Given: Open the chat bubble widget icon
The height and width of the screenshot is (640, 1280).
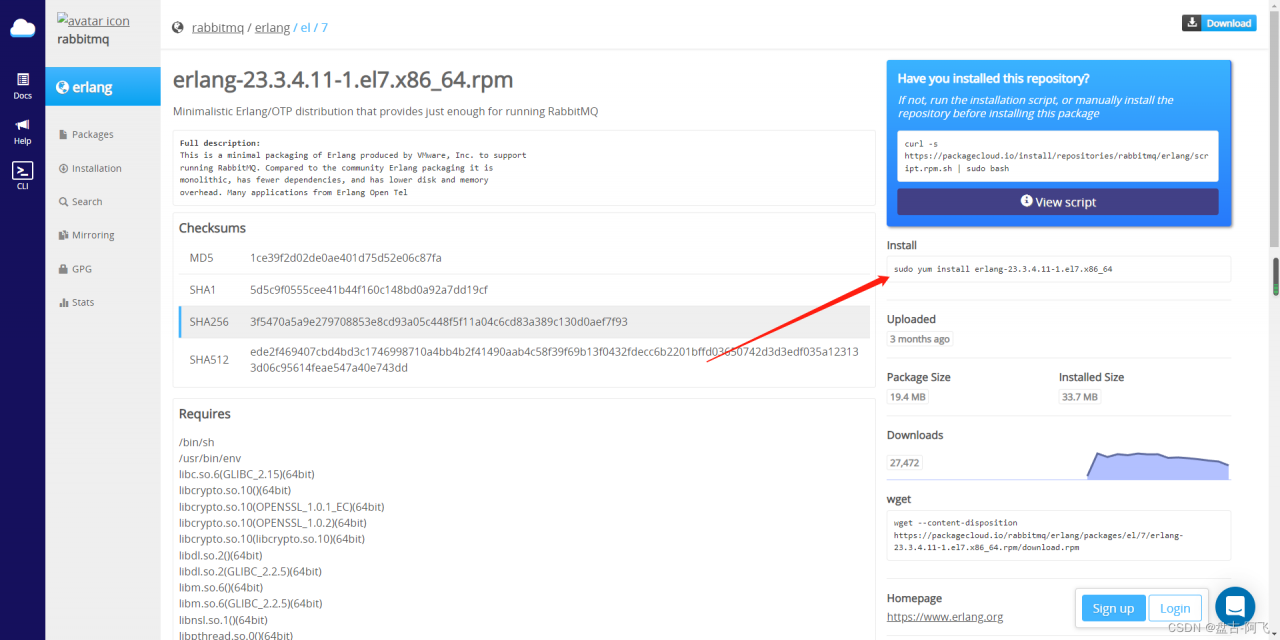Looking at the screenshot, I should click(1235, 606).
